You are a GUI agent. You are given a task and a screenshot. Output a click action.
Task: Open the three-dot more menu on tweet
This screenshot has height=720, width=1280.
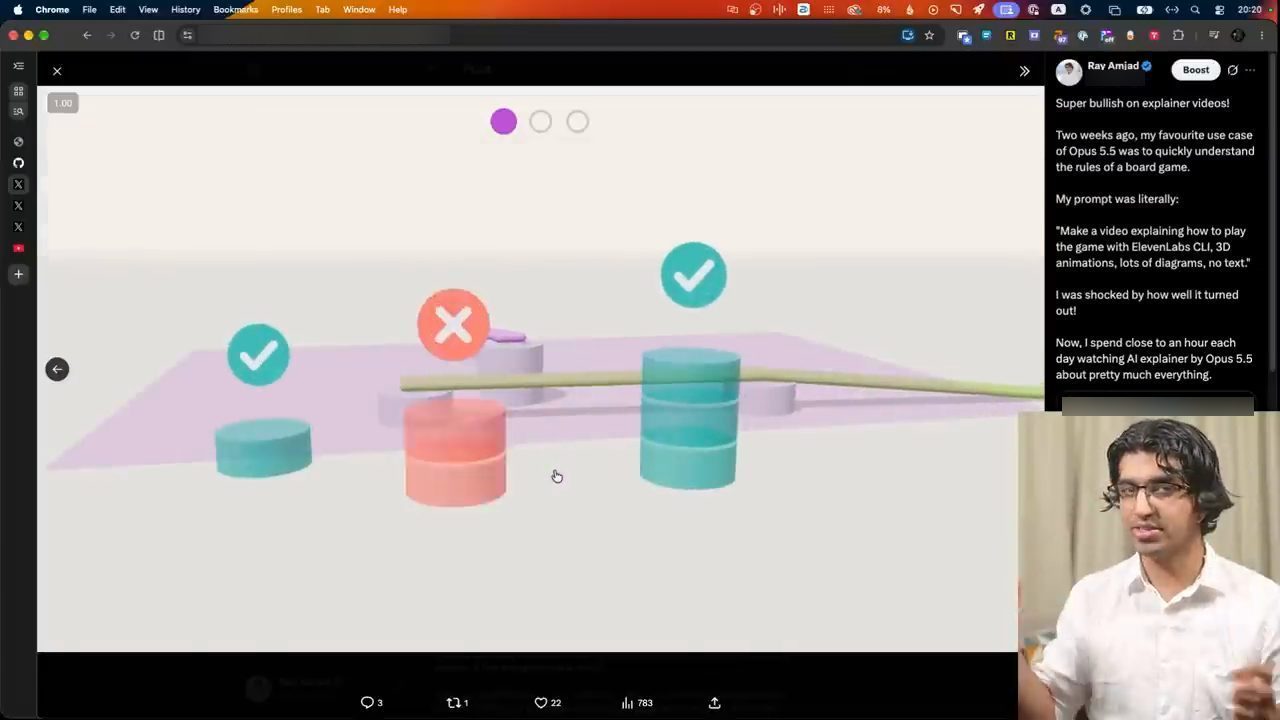click(1250, 70)
